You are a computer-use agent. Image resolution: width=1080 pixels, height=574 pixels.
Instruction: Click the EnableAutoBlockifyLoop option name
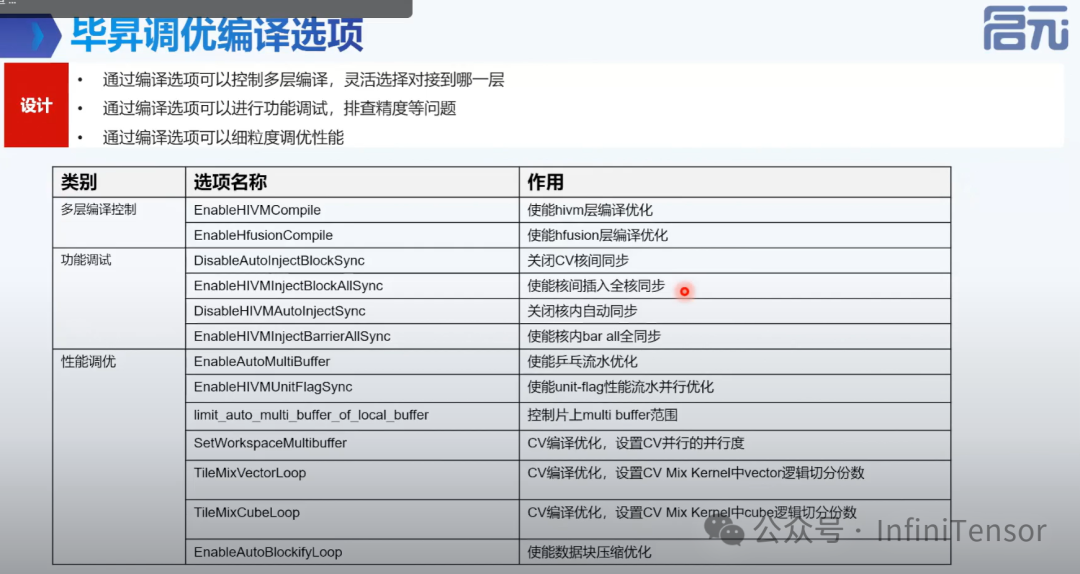[268, 552]
